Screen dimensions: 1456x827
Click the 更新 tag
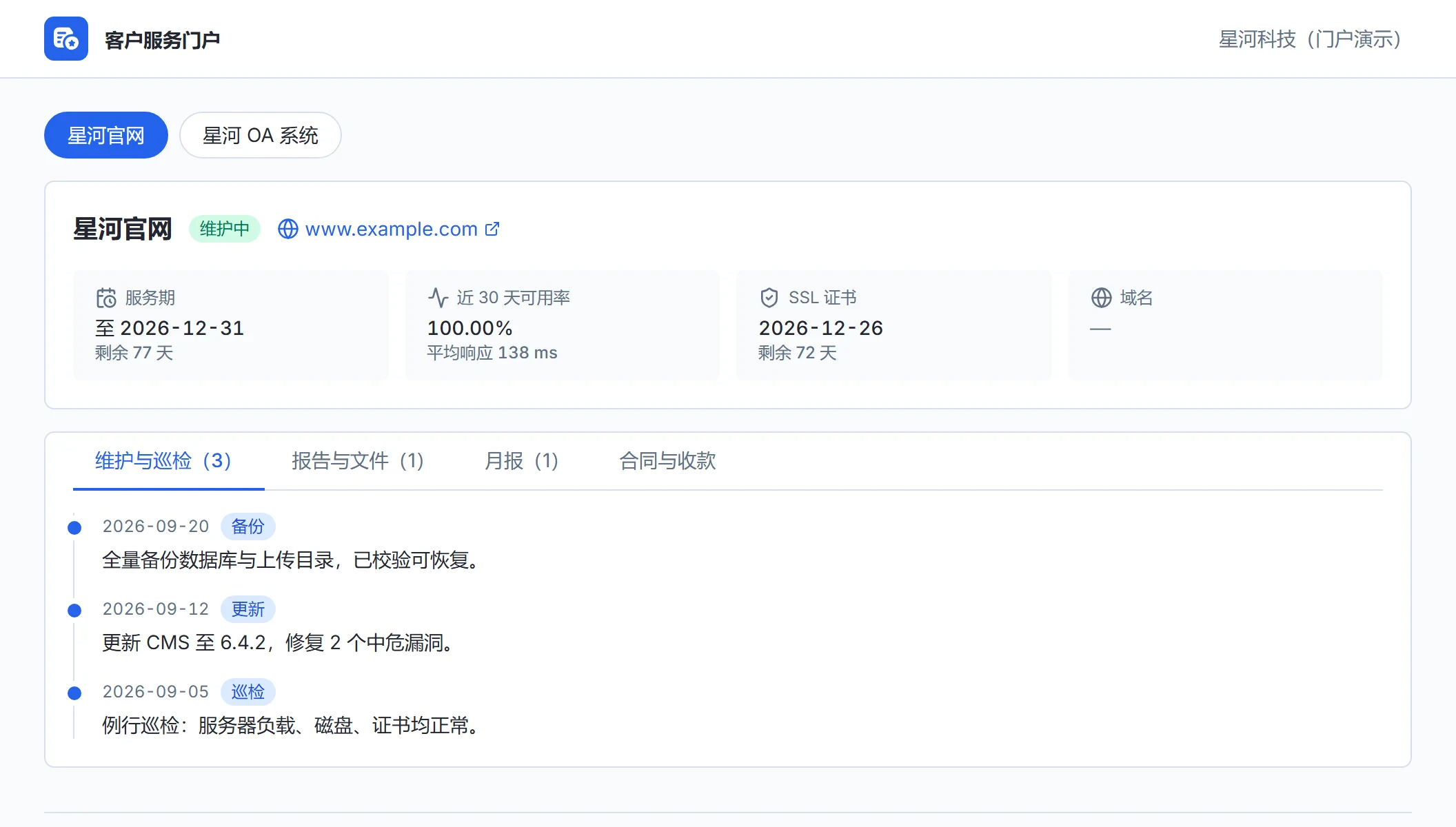coord(248,609)
